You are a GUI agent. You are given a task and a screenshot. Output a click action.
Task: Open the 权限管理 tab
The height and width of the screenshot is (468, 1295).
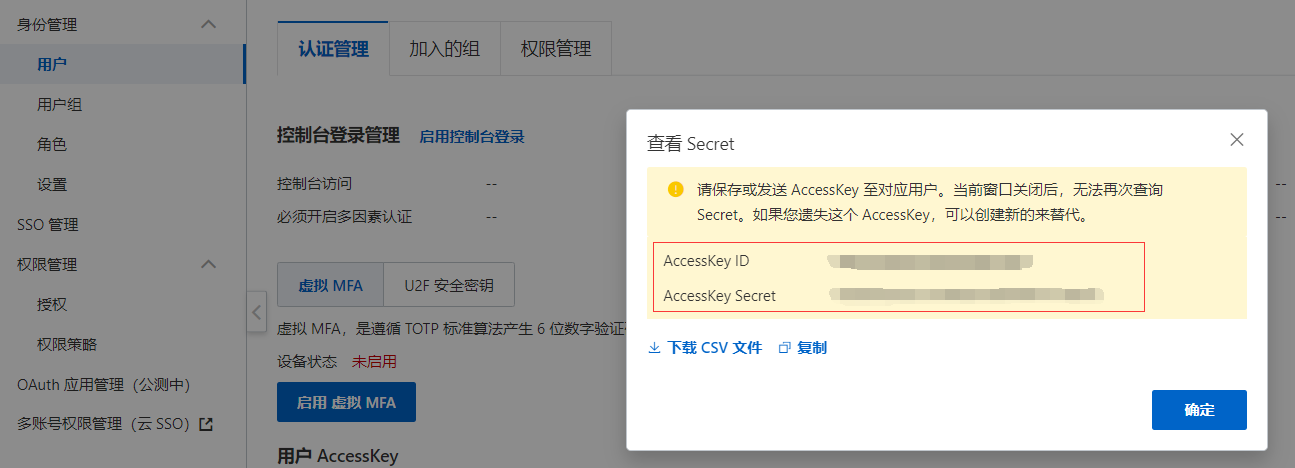(556, 48)
